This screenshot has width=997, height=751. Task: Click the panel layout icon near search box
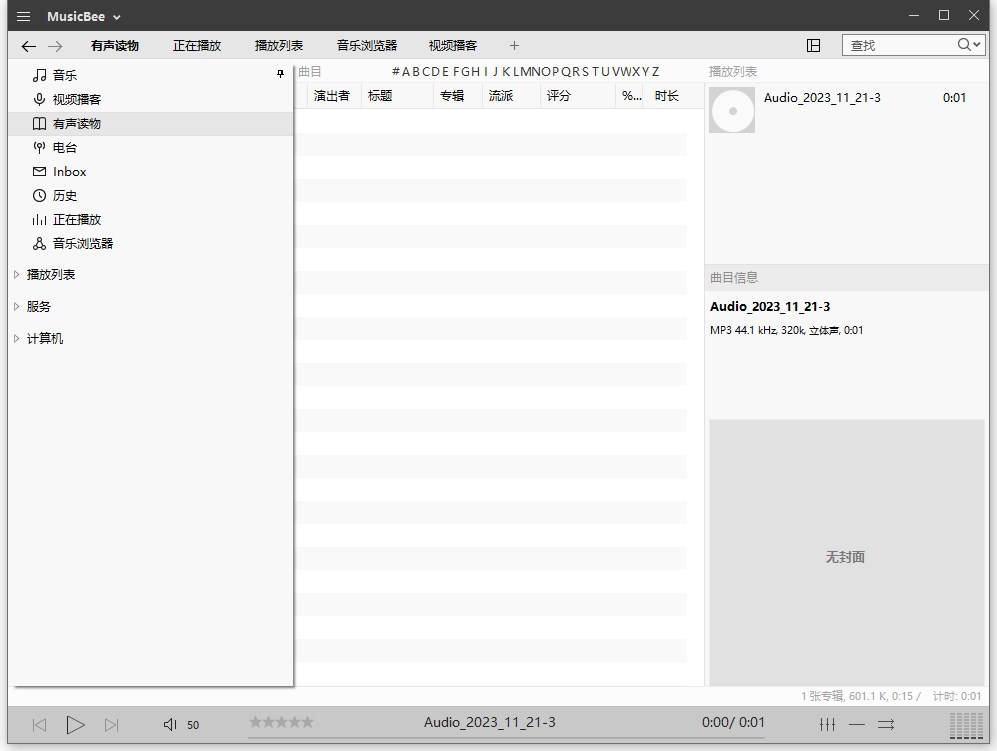click(x=815, y=45)
